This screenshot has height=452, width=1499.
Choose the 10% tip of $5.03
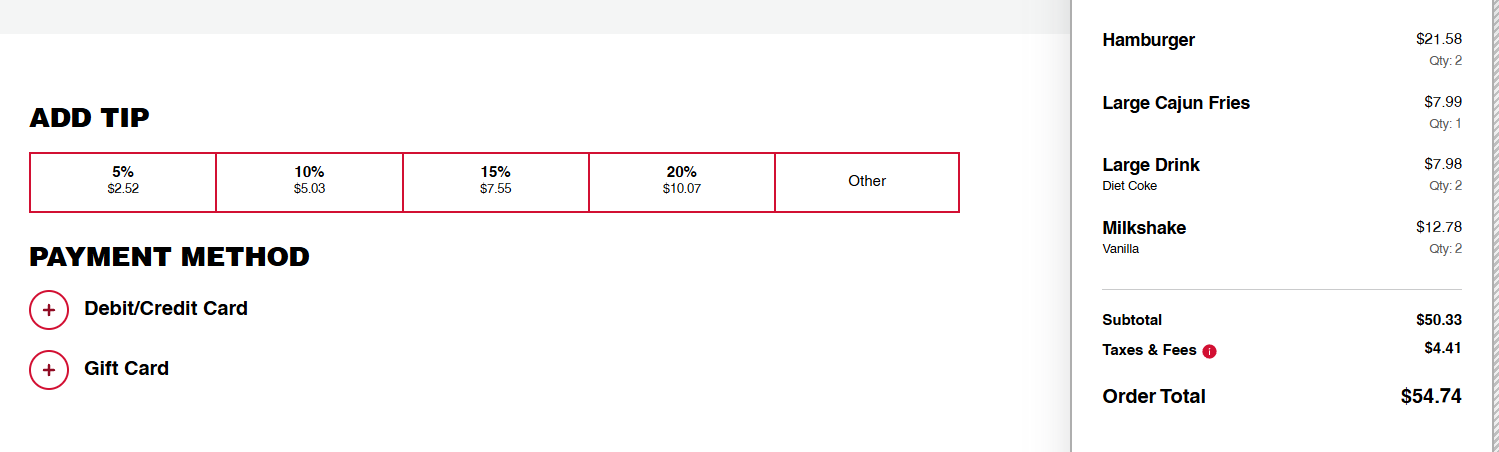point(309,181)
